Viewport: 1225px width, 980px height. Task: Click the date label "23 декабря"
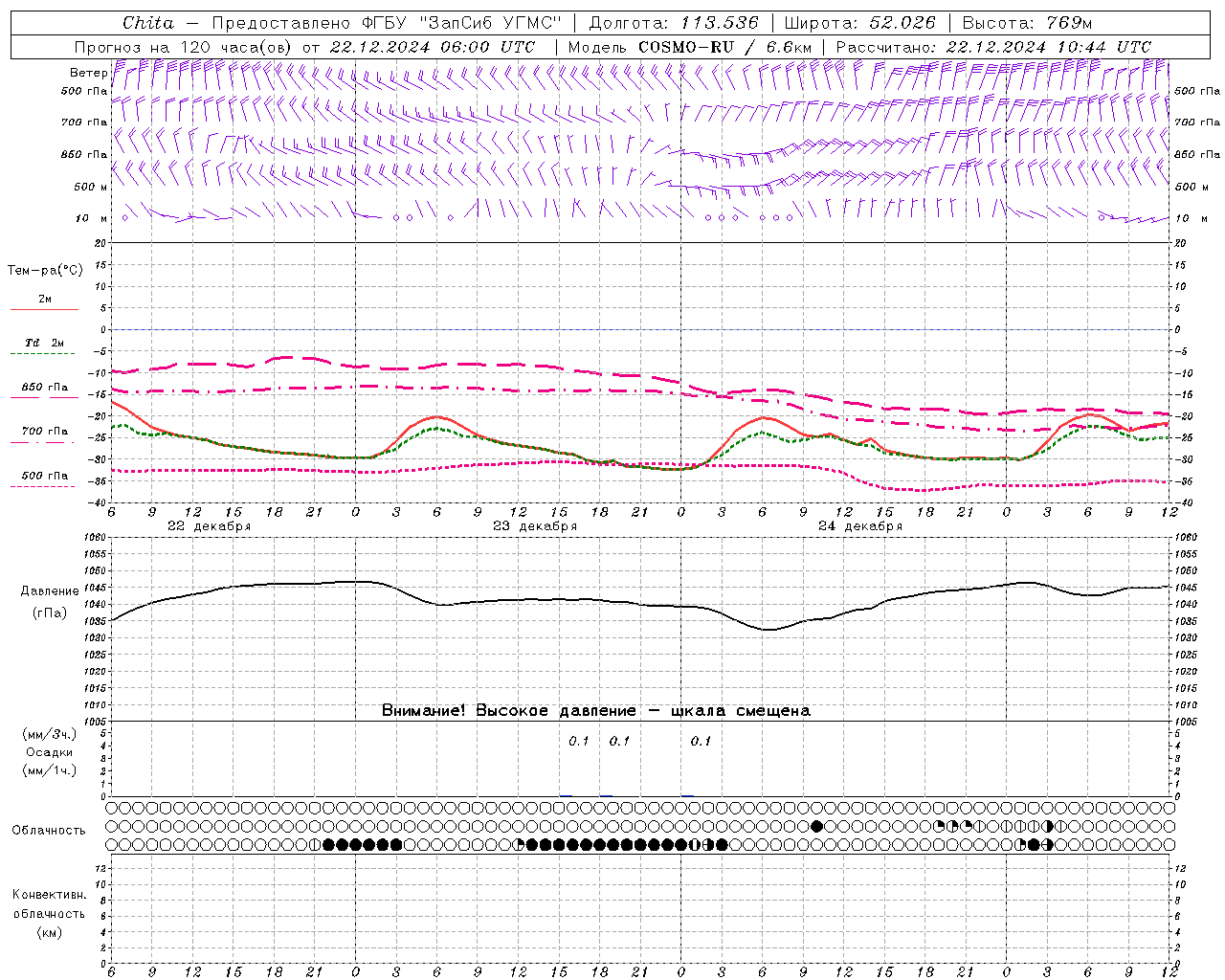[535, 526]
